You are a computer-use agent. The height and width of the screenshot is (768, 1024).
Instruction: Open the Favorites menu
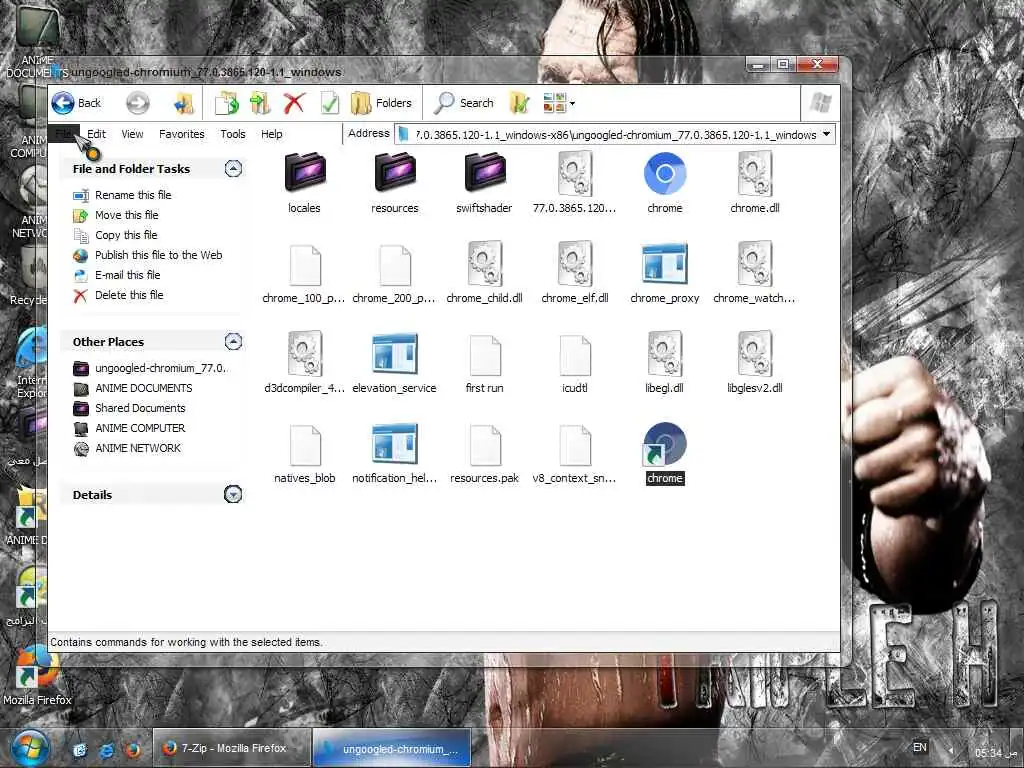pos(182,134)
